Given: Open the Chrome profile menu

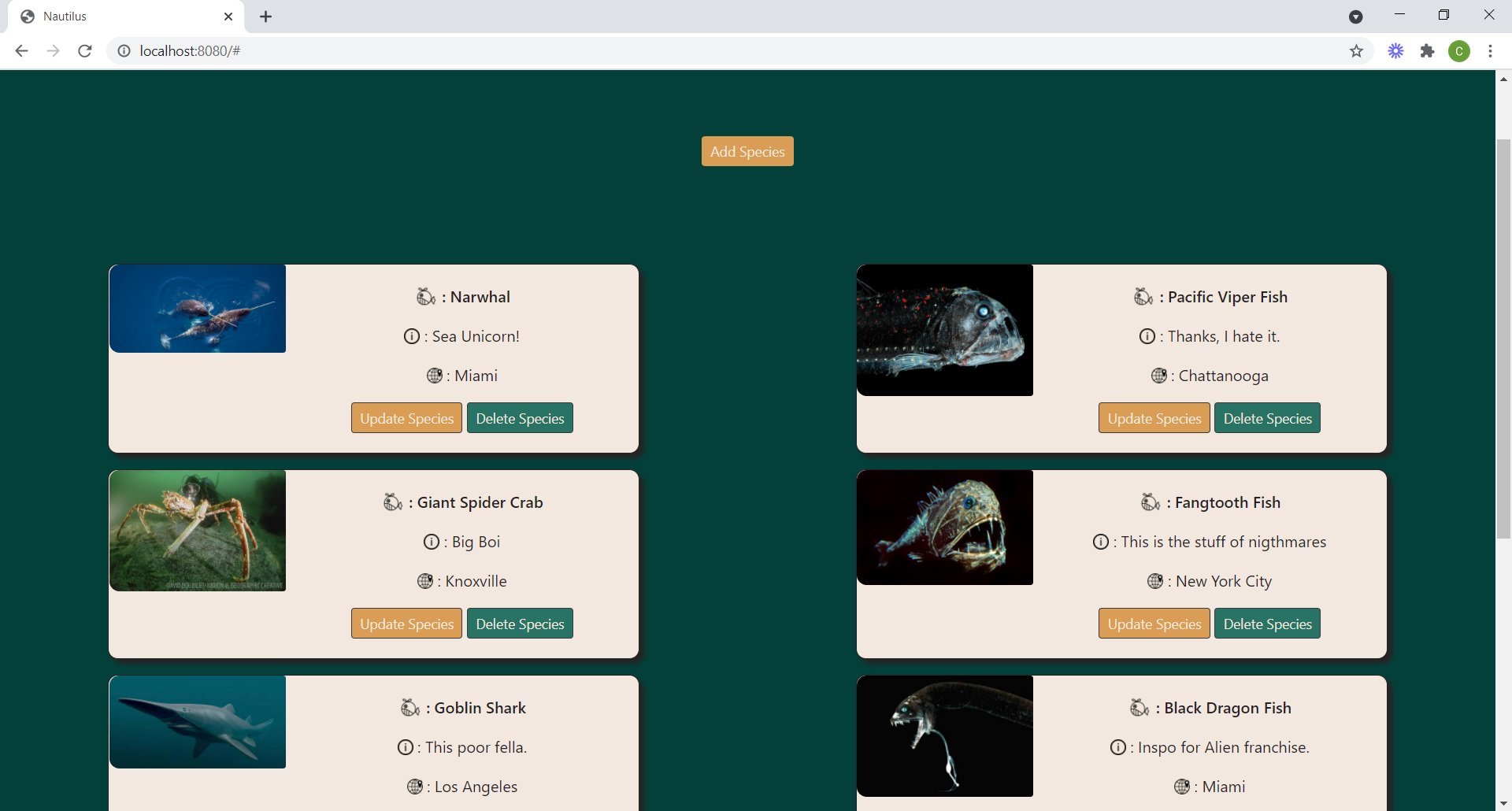Looking at the screenshot, I should (x=1461, y=50).
